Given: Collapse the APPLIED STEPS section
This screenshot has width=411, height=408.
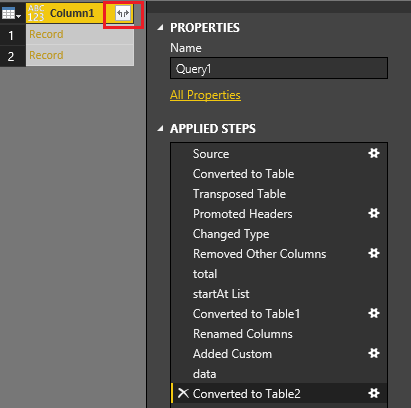Looking at the screenshot, I should pos(161,129).
